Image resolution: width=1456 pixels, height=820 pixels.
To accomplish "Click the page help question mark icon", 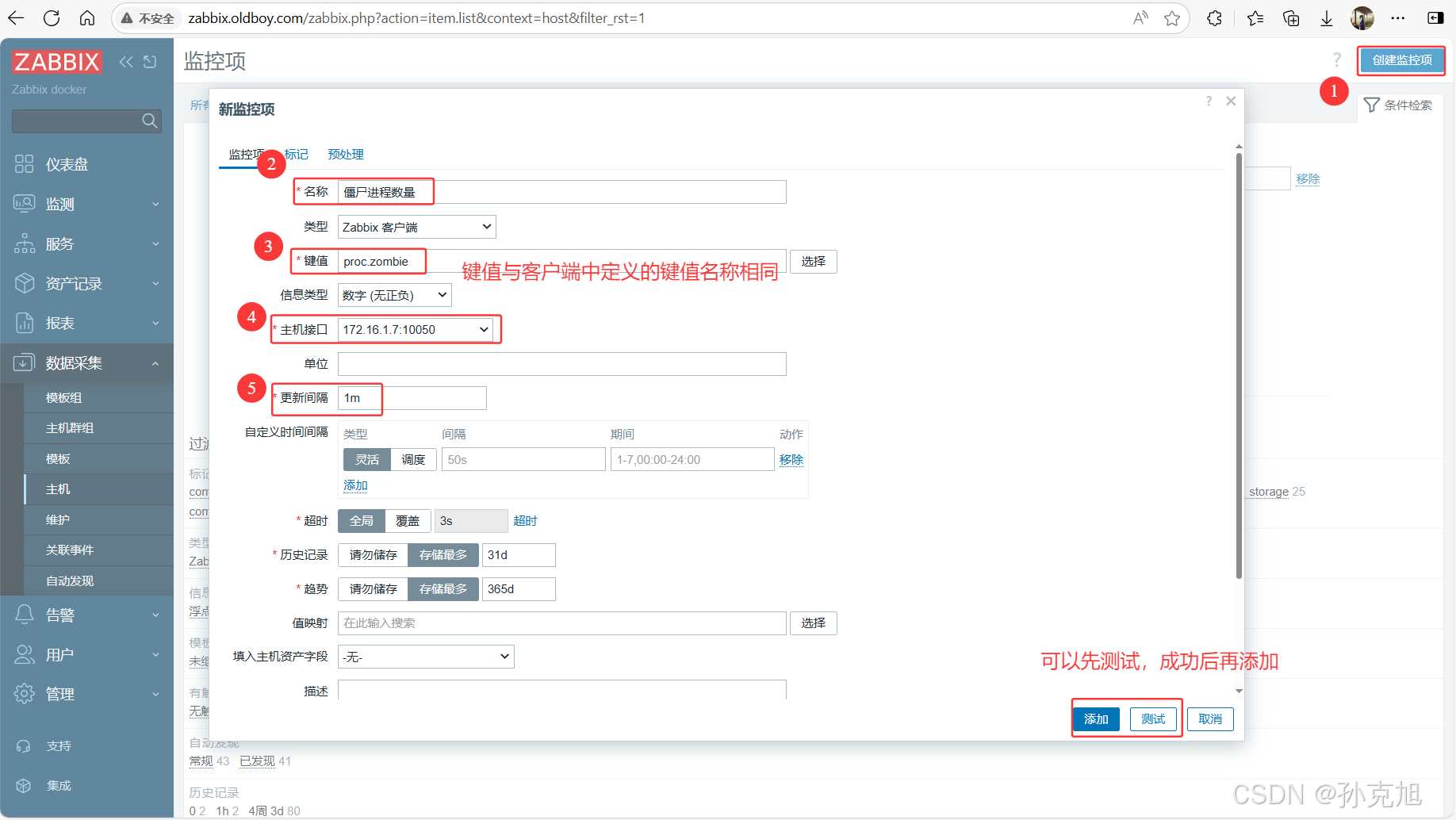I will 1336,59.
